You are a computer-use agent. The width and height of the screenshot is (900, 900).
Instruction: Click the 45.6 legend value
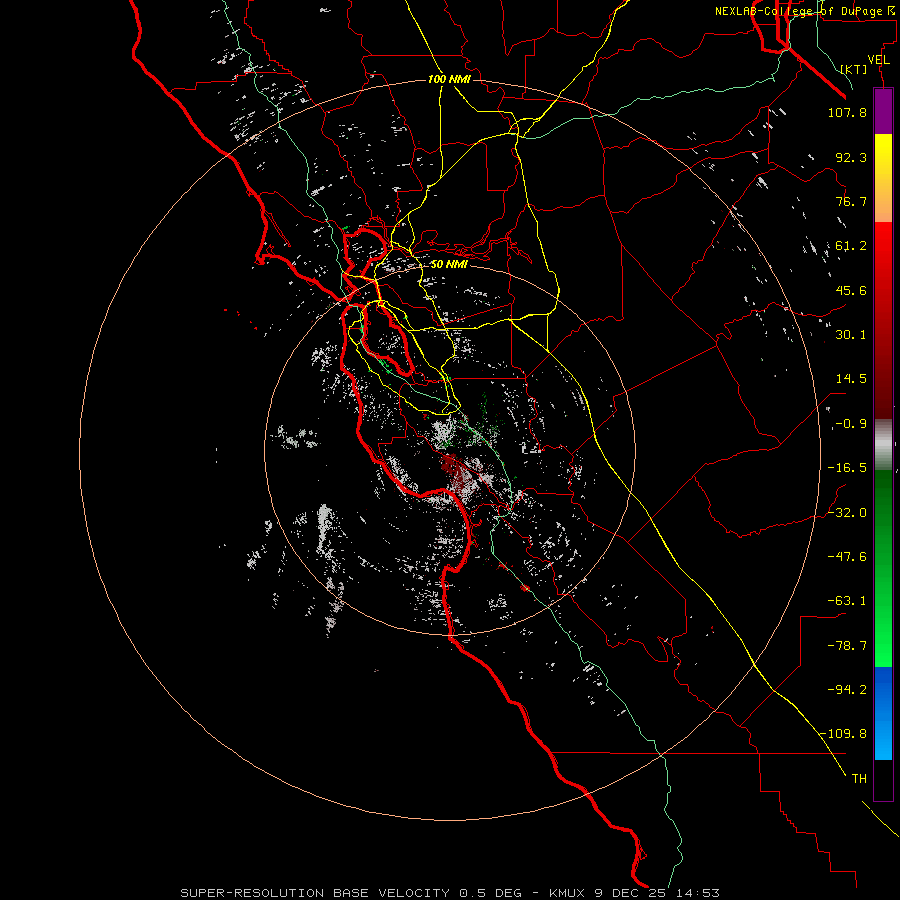pyautogui.click(x=851, y=290)
